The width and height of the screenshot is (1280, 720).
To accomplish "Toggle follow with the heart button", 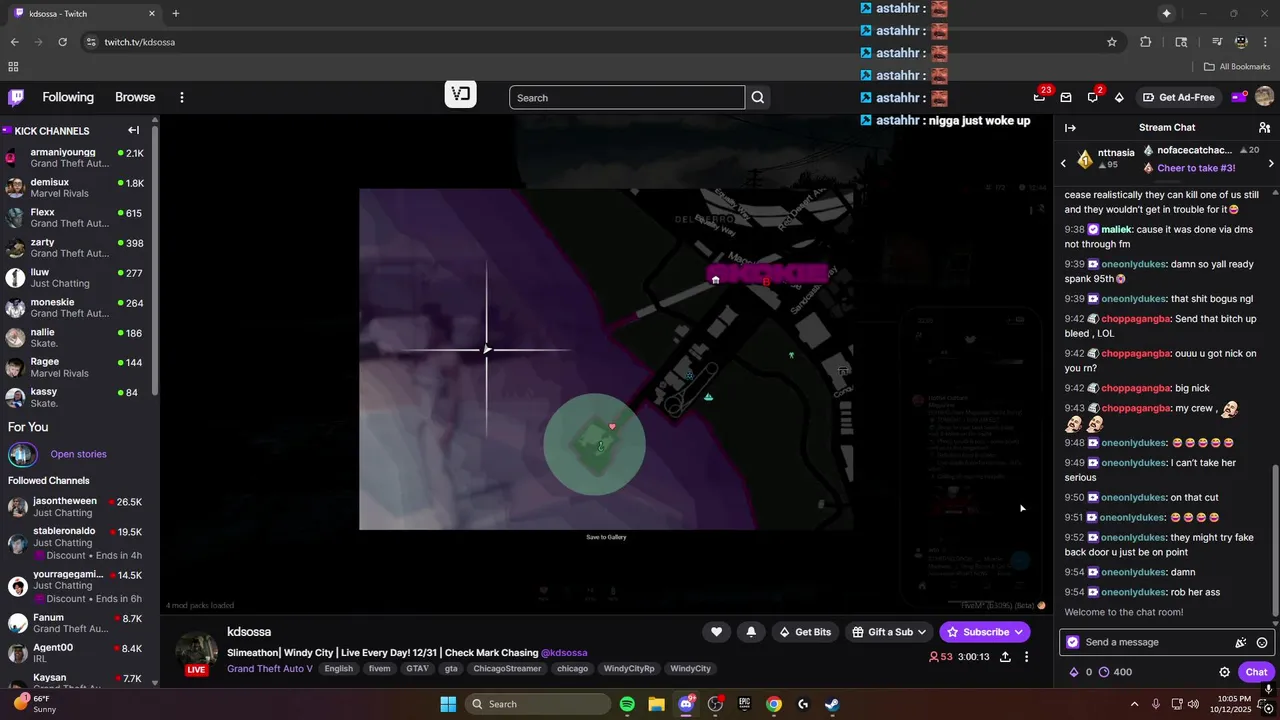I will click(716, 632).
